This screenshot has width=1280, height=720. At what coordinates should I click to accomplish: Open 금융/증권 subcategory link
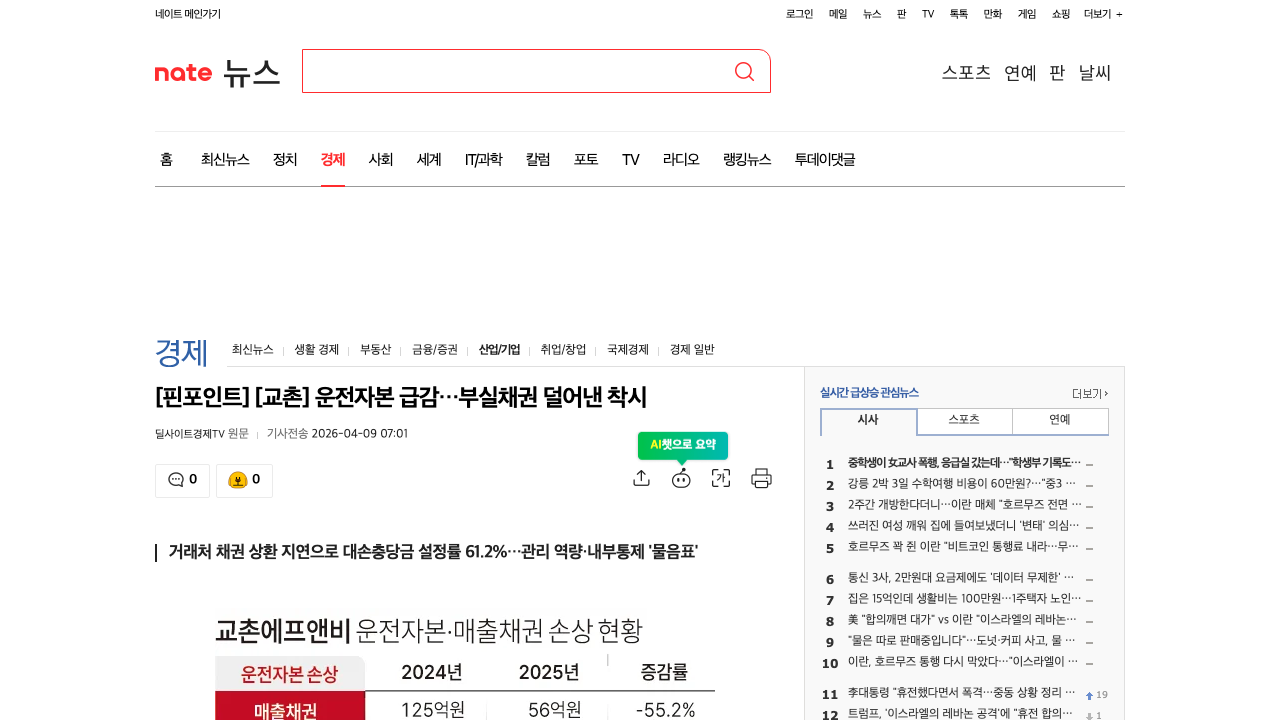[x=435, y=350]
